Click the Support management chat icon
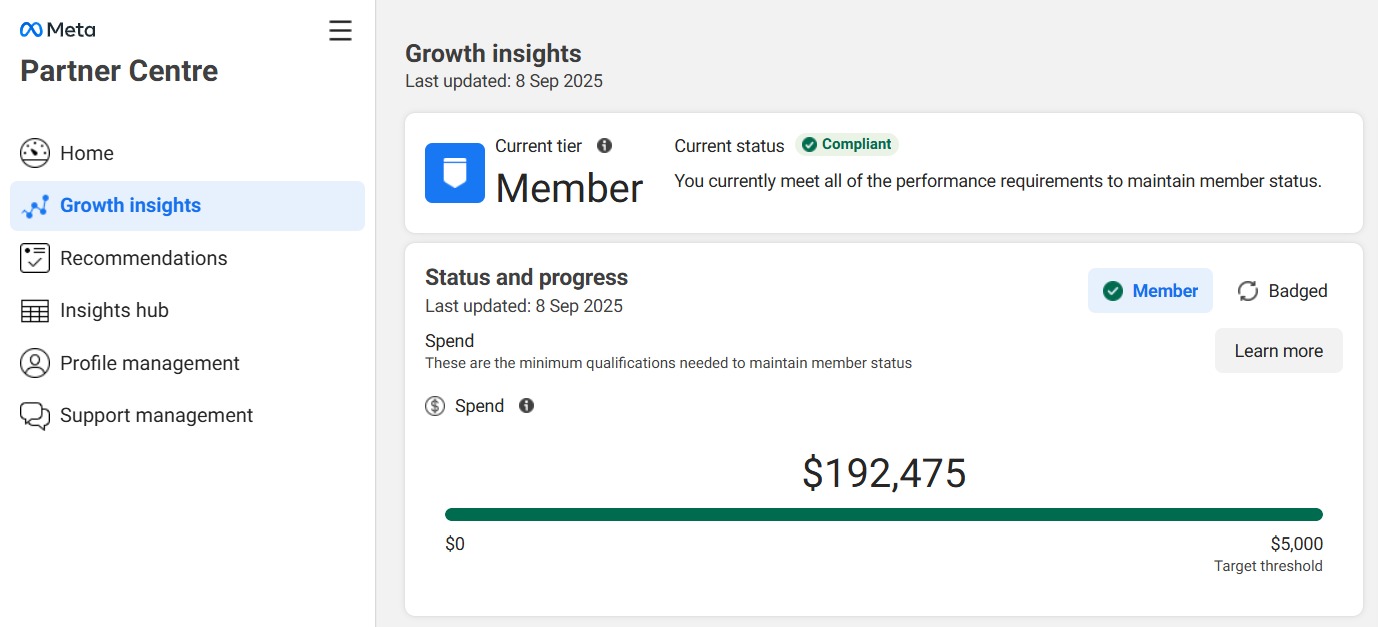 (x=35, y=416)
